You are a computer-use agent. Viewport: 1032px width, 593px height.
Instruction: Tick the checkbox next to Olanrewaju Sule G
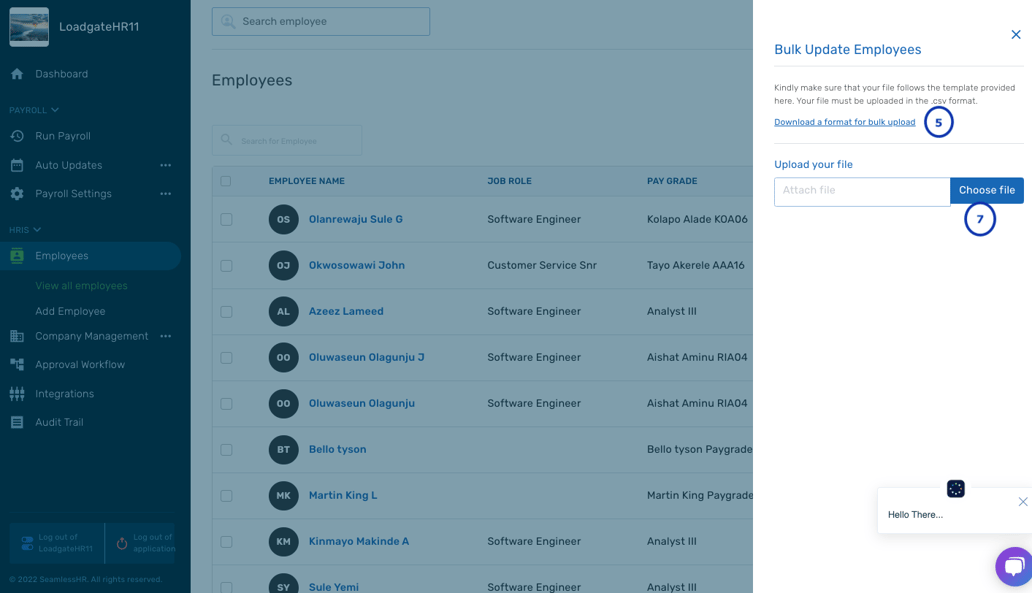(227, 219)
